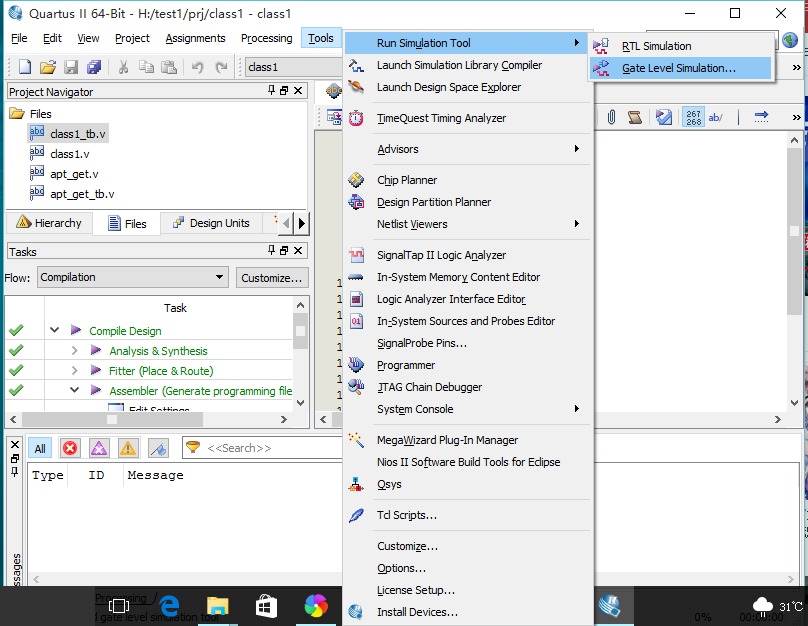Pin the Project Navigator panel
Image resolution: width=808 pixels, height=626 pixels.
point(272,91)
